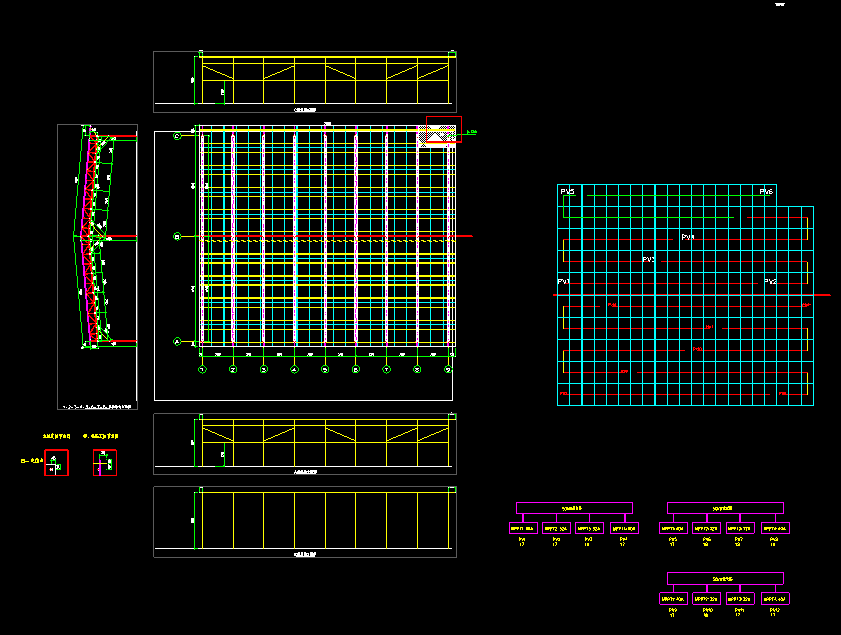841x635 pixels.
Task: Select the last axis bubble at bottom right
Action: [x=449, y=369]
